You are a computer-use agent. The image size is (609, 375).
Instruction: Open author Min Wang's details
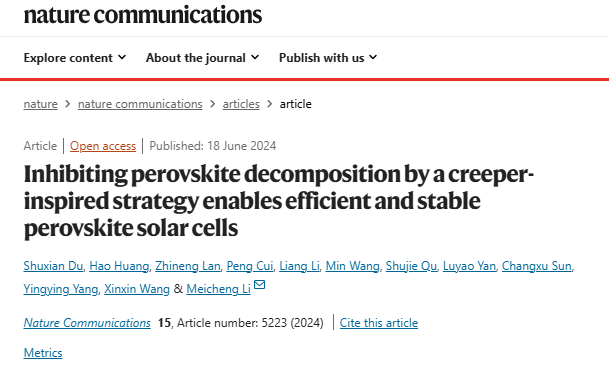tap(352, 266)
